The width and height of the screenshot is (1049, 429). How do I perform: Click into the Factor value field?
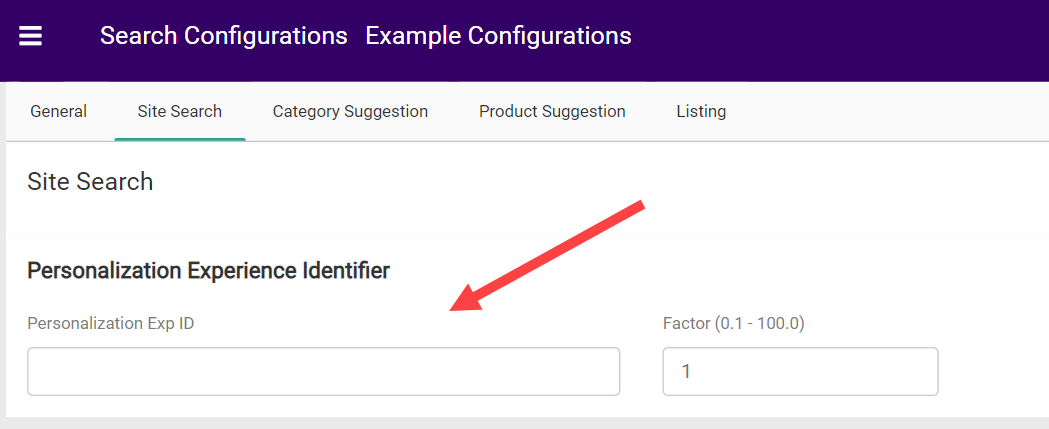800,371
